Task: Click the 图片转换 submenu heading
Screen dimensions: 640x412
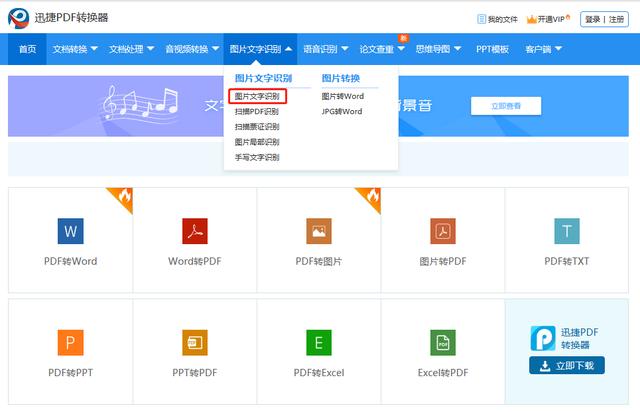Action: (341, 78)
